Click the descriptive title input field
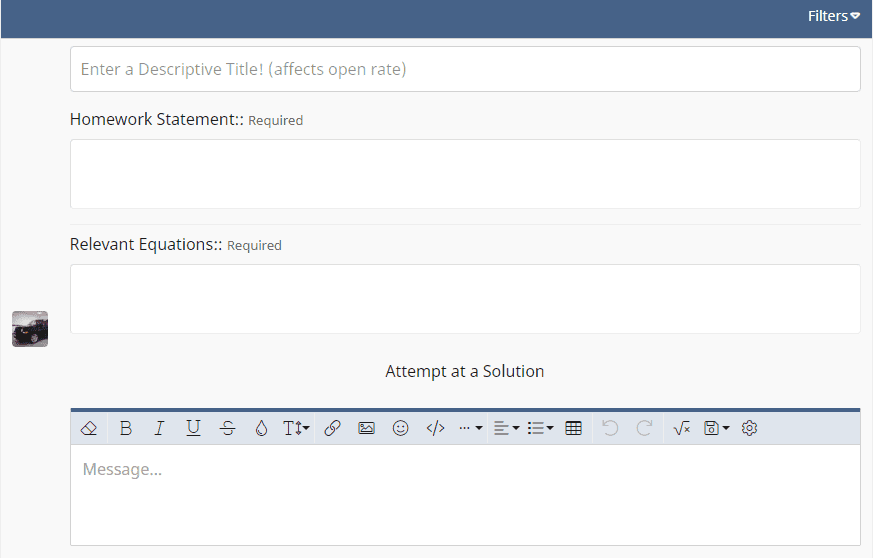 (465, 69)
